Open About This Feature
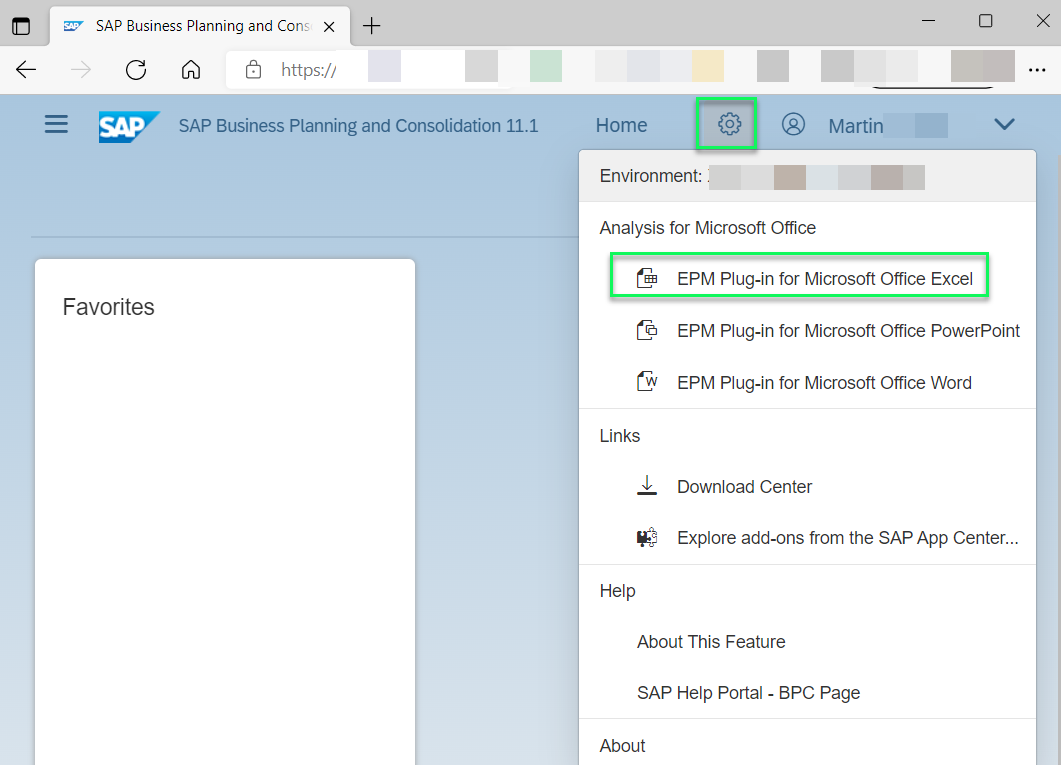 [x=711, y=641]
